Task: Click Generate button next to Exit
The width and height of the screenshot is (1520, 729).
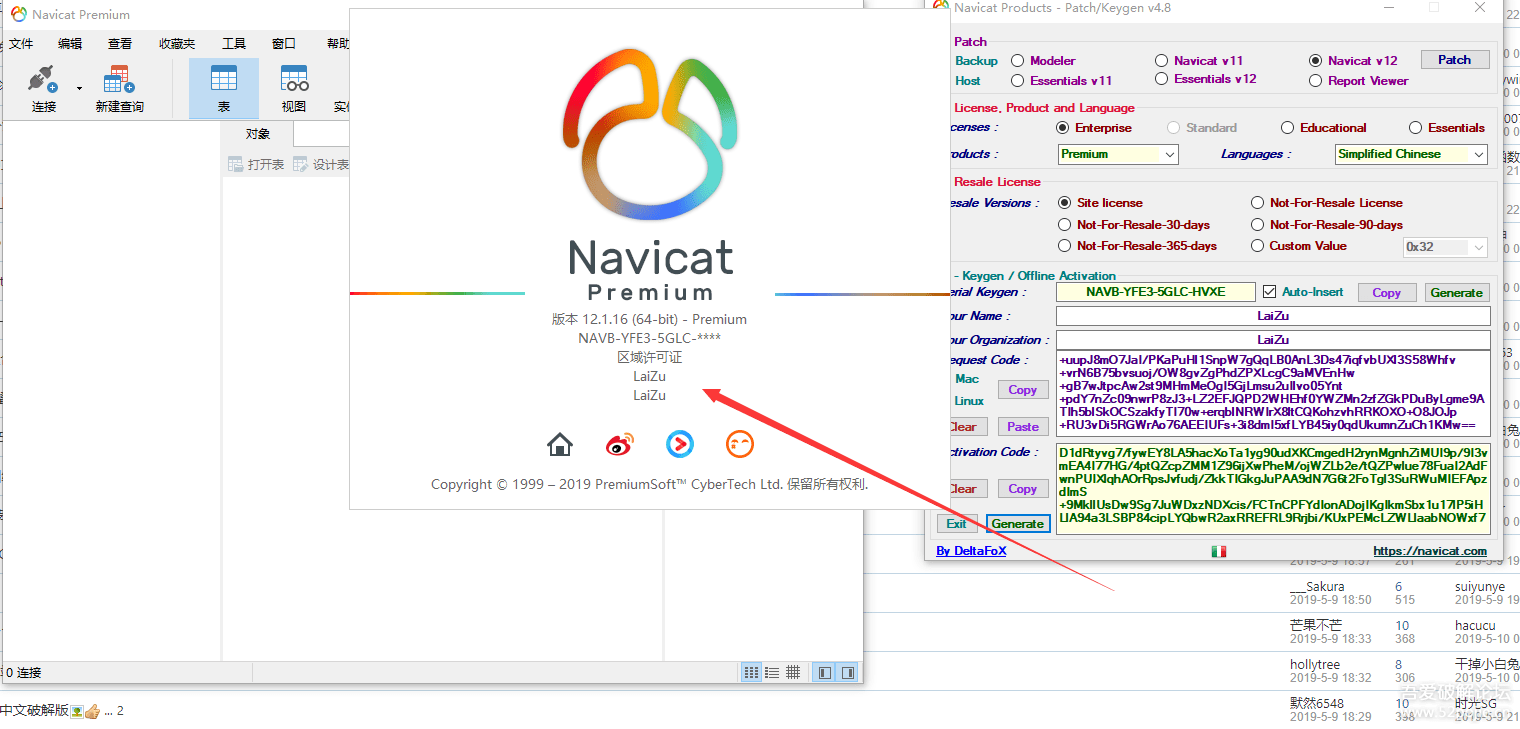Action: coord(1018,524)
